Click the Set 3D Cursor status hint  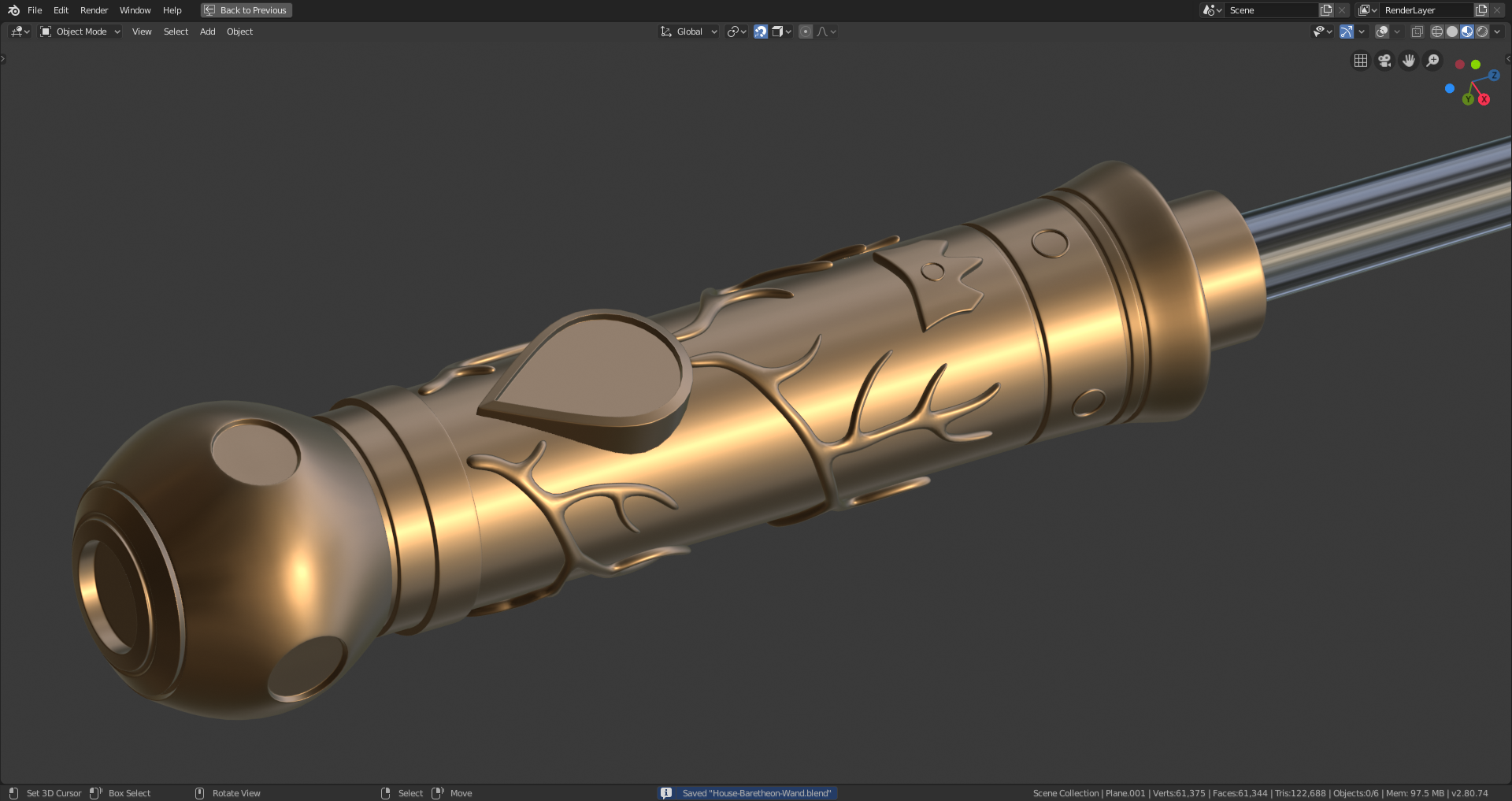tap(54, 793)
